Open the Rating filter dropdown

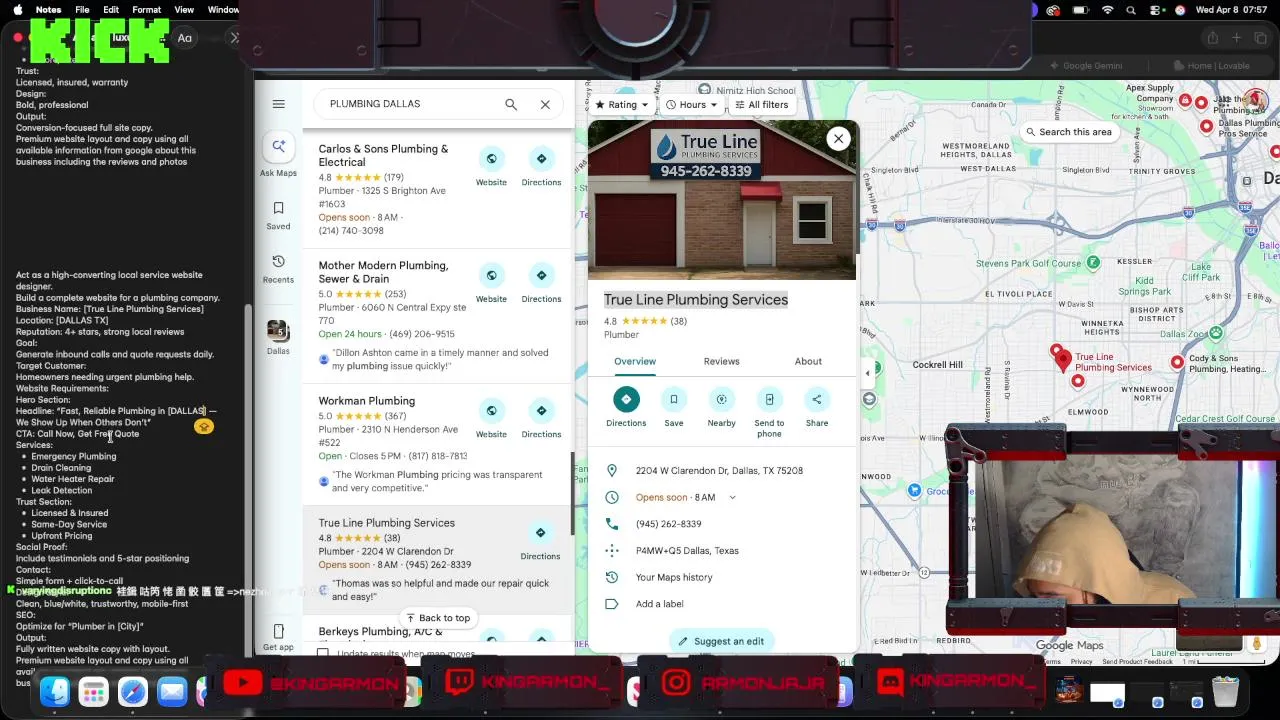[621, 105]
